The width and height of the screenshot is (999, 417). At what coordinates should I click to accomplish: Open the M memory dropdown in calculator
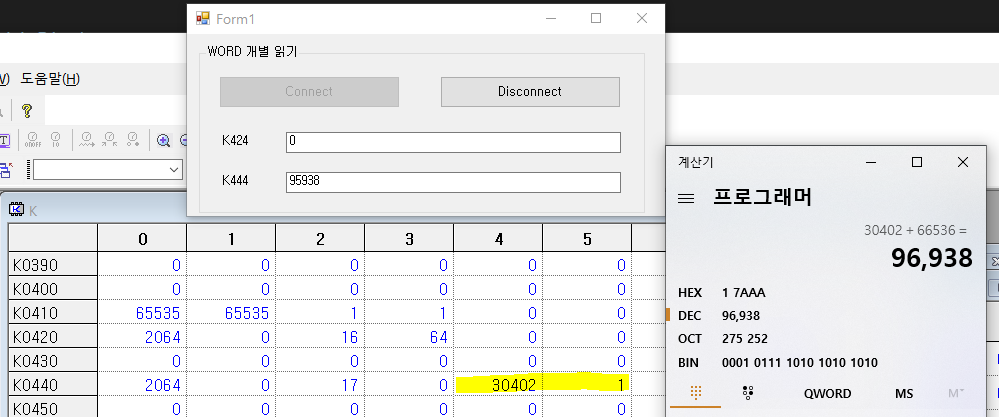point(956,393)
